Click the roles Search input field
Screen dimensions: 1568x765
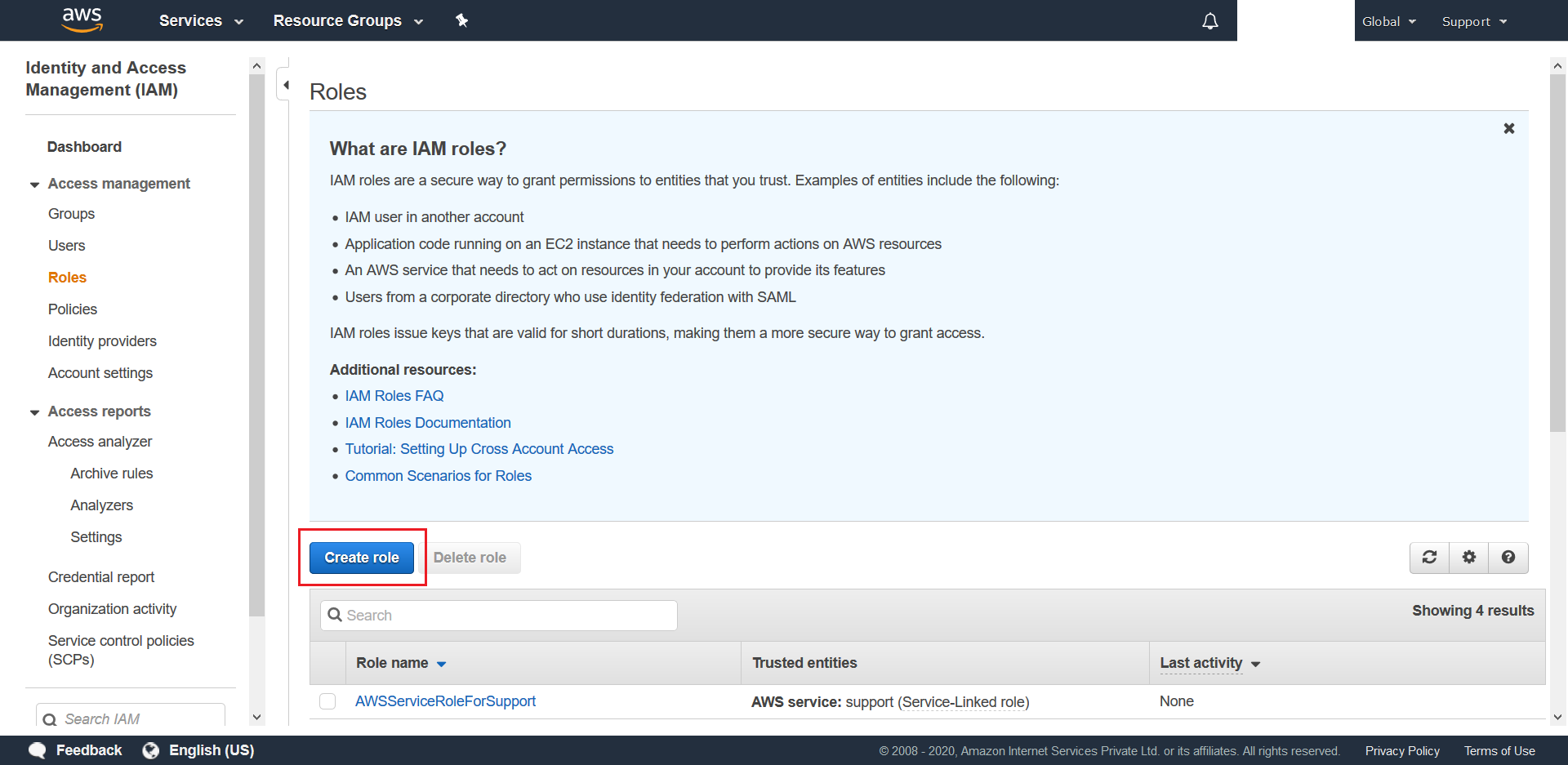499,616
